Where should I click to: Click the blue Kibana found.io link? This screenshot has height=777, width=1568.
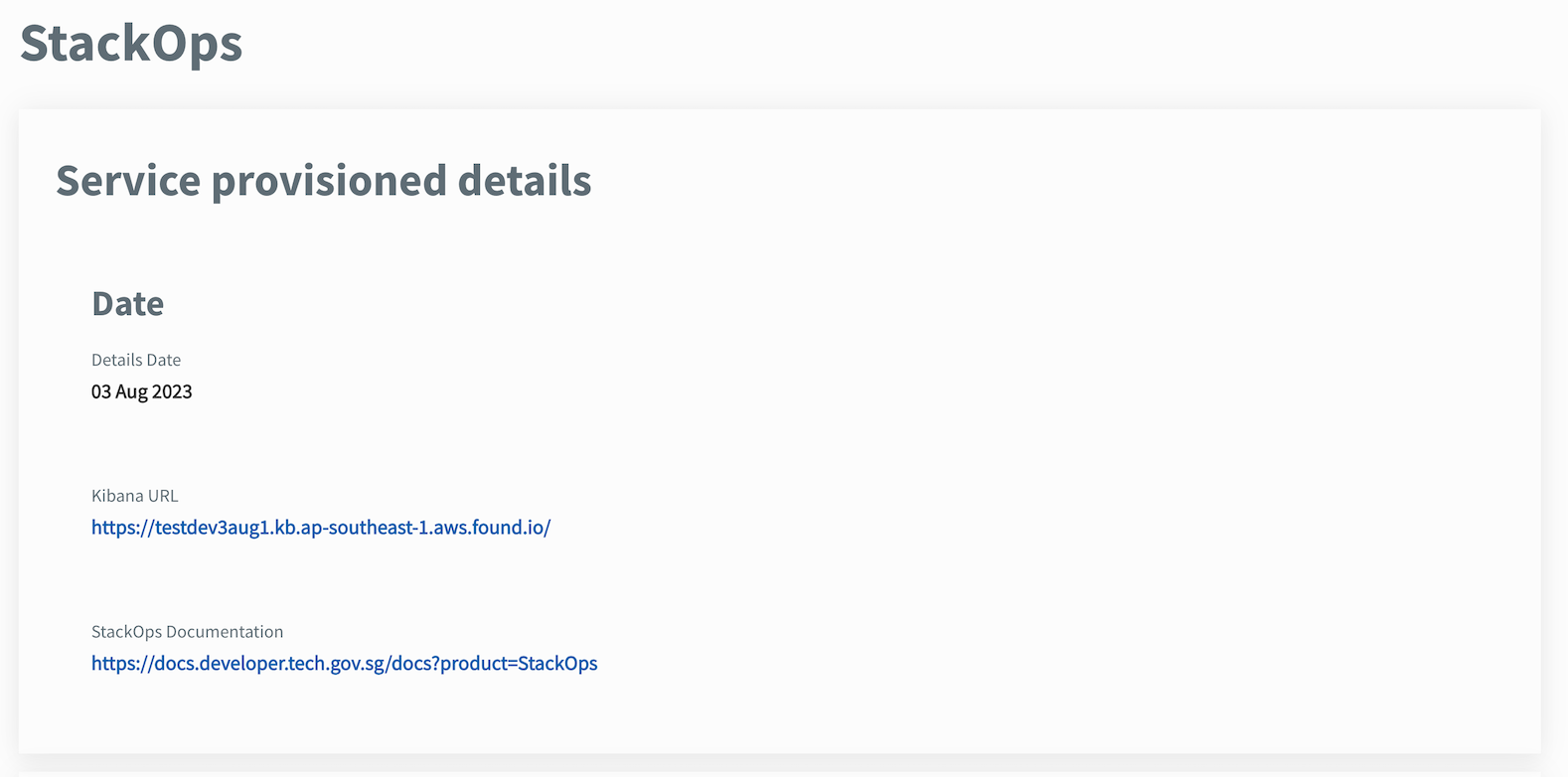(320, 528)
